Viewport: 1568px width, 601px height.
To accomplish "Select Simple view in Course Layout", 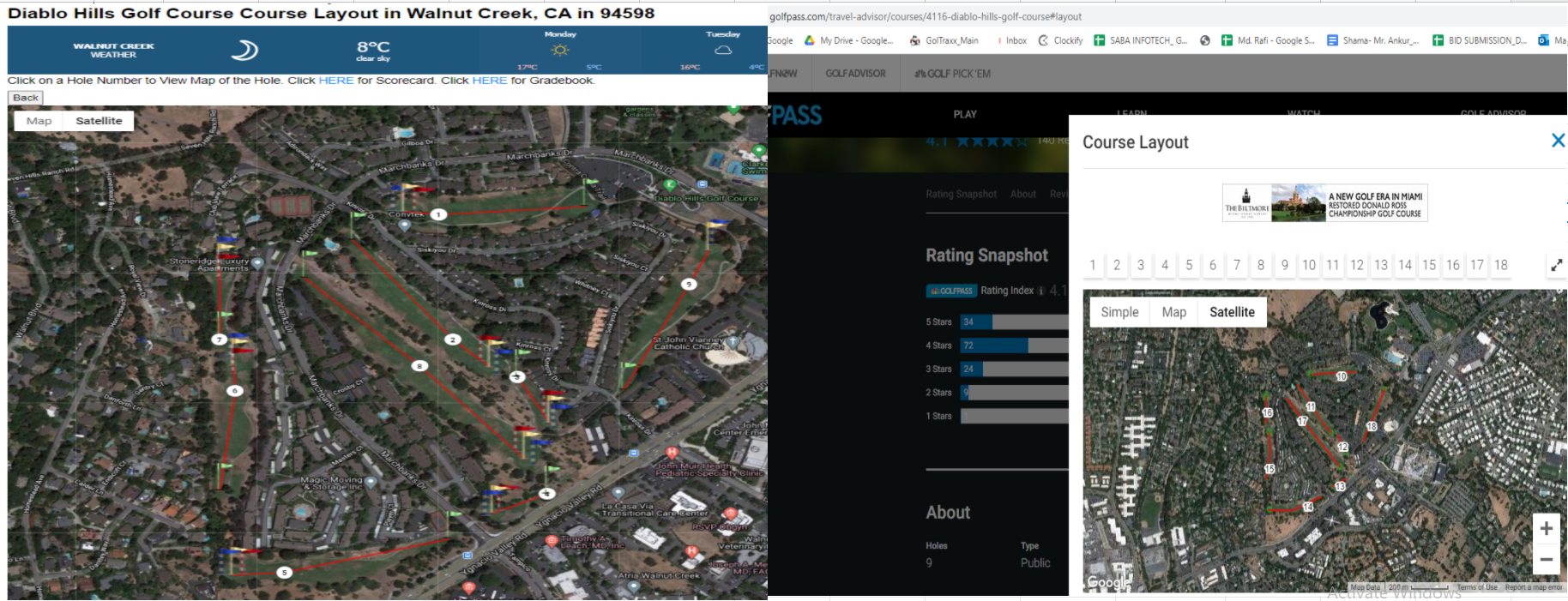I will coord(1119,312).
